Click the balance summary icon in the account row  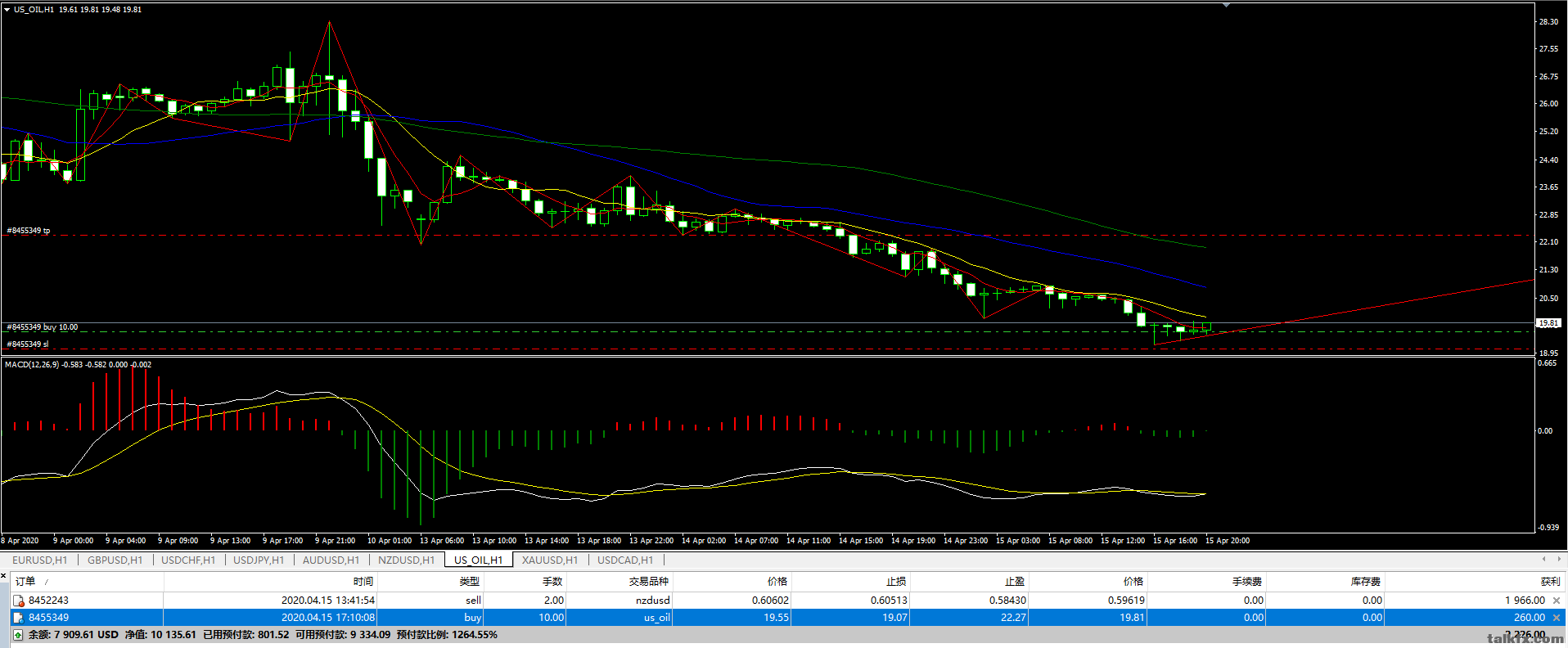(x=18, y=635)
